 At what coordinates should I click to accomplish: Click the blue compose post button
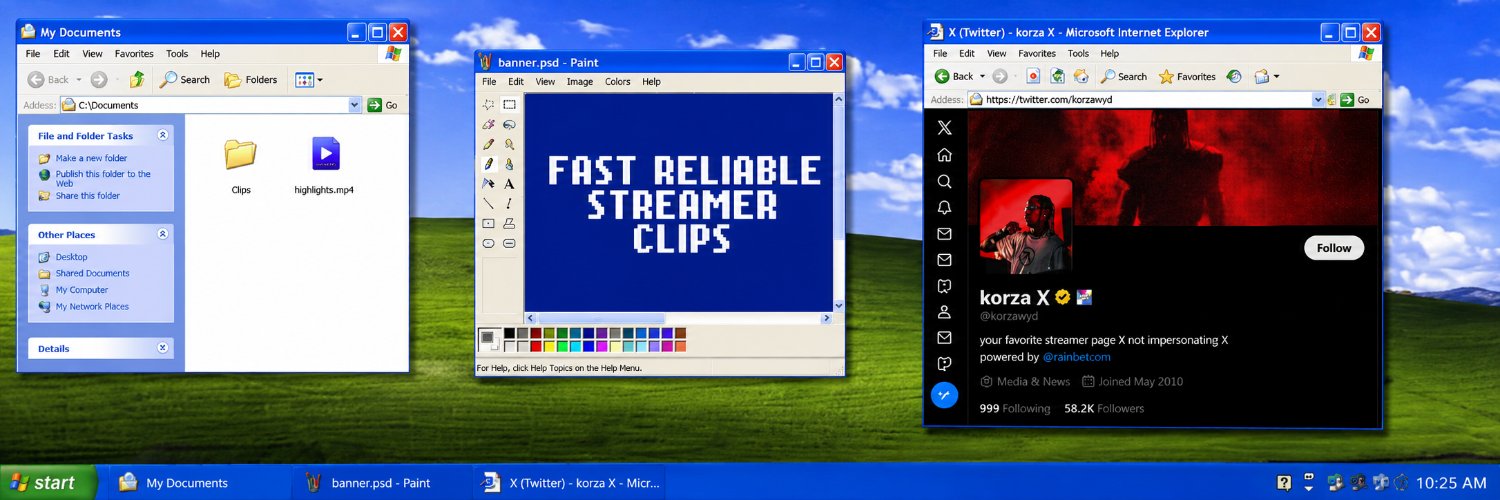944,395
